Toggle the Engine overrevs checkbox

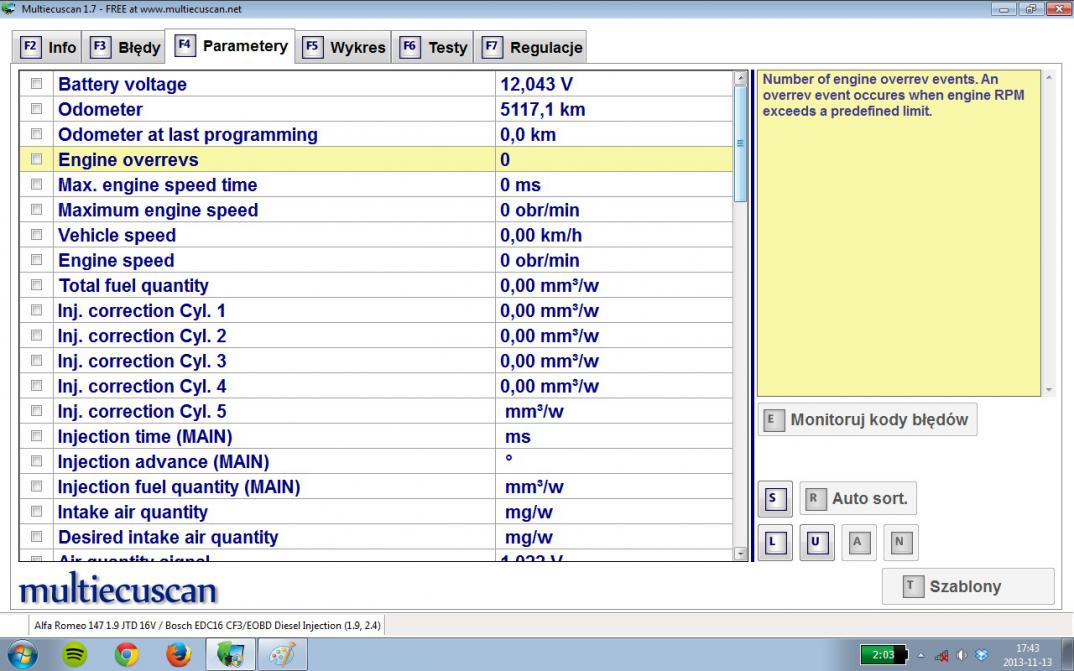pyautogui.click(x=36, y=160)
